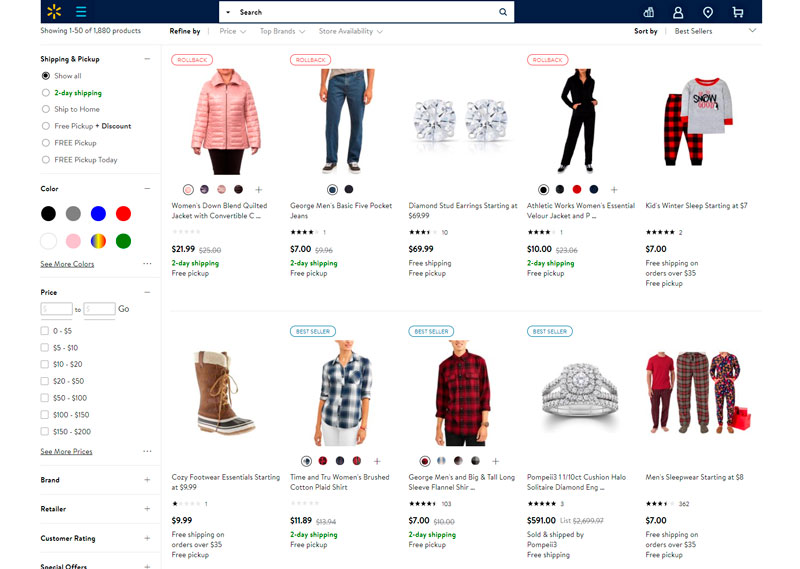Open the Store Availability filter menu
800x569 pixels.
tap(350, 31)
